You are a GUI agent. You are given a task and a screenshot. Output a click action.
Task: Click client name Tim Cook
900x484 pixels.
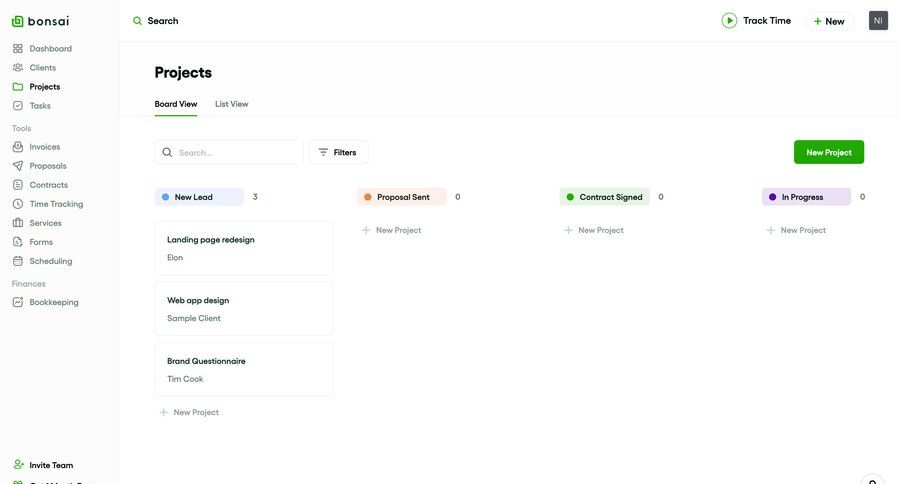(185, 379)
